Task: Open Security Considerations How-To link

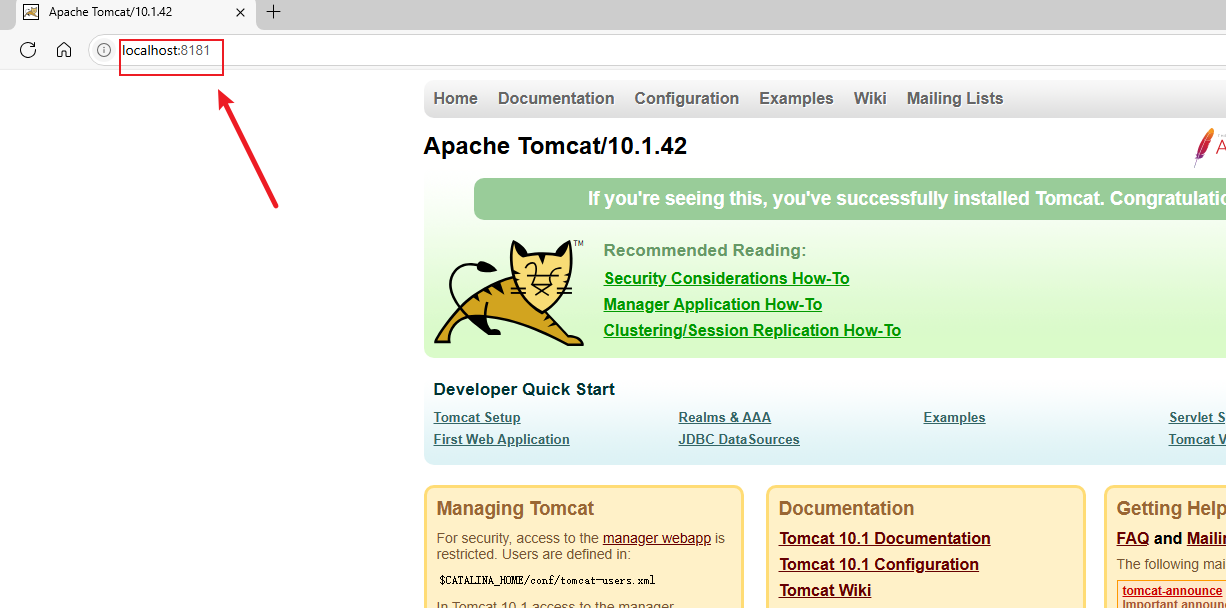Action: [x=727, y=278]
